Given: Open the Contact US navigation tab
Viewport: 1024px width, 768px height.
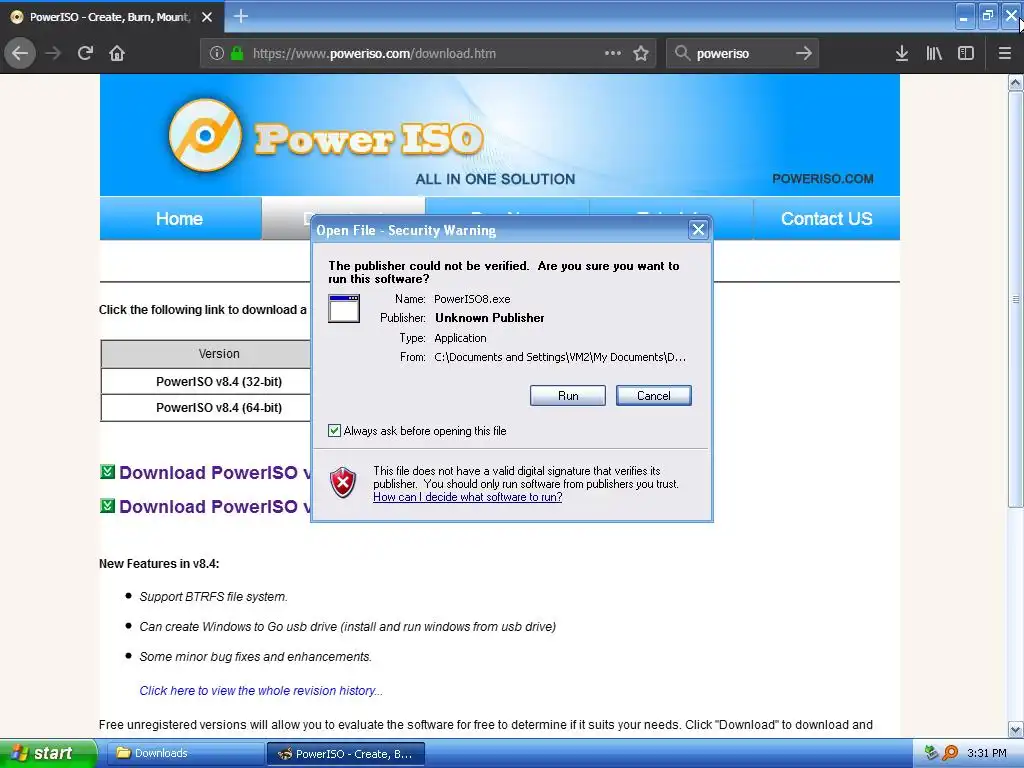Looking at the screenshot, I should (x=826, y=219).
